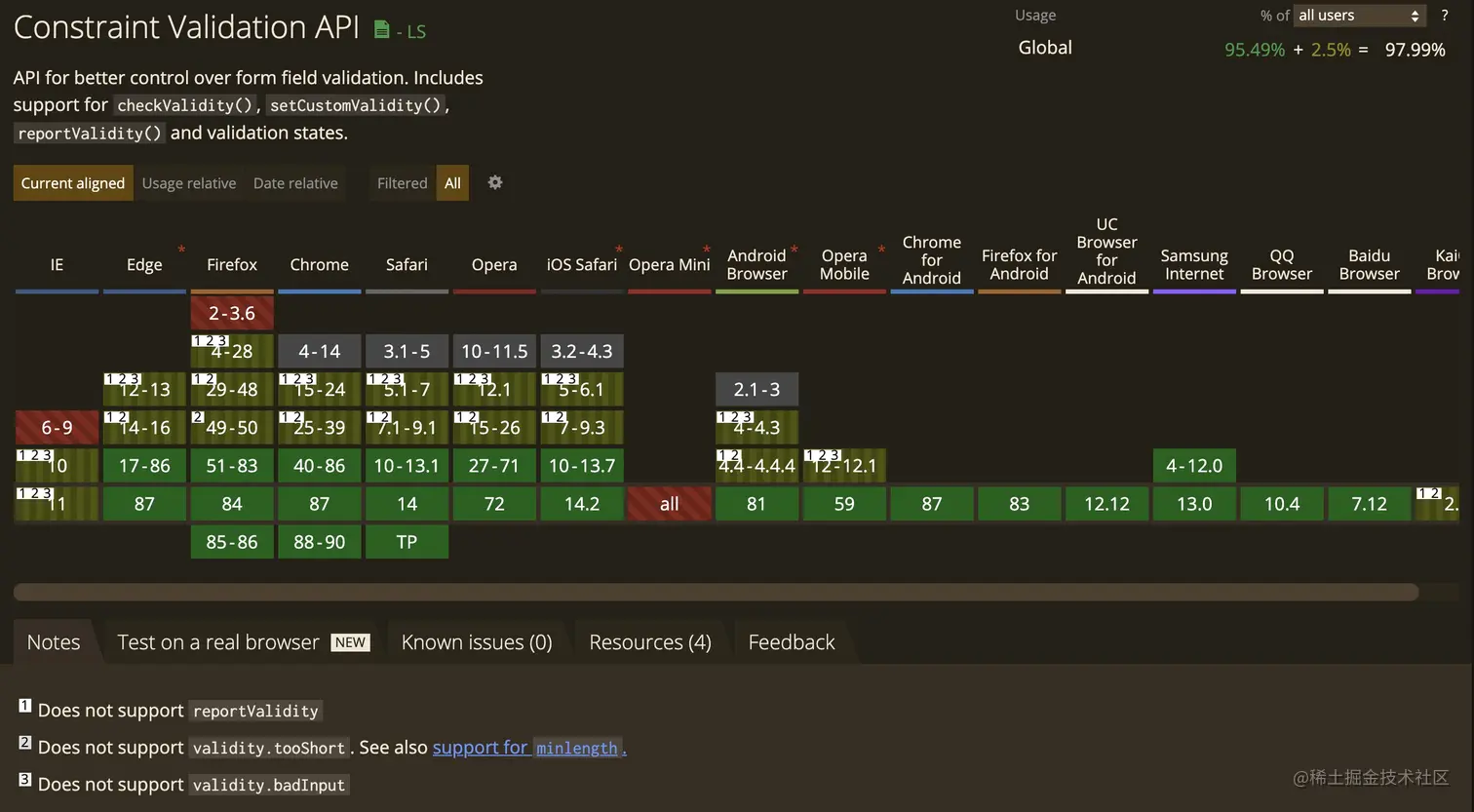Click the iOS Safari 3.2-4.3 cell
Screen dimensions: 1474x812
[582, 351]
